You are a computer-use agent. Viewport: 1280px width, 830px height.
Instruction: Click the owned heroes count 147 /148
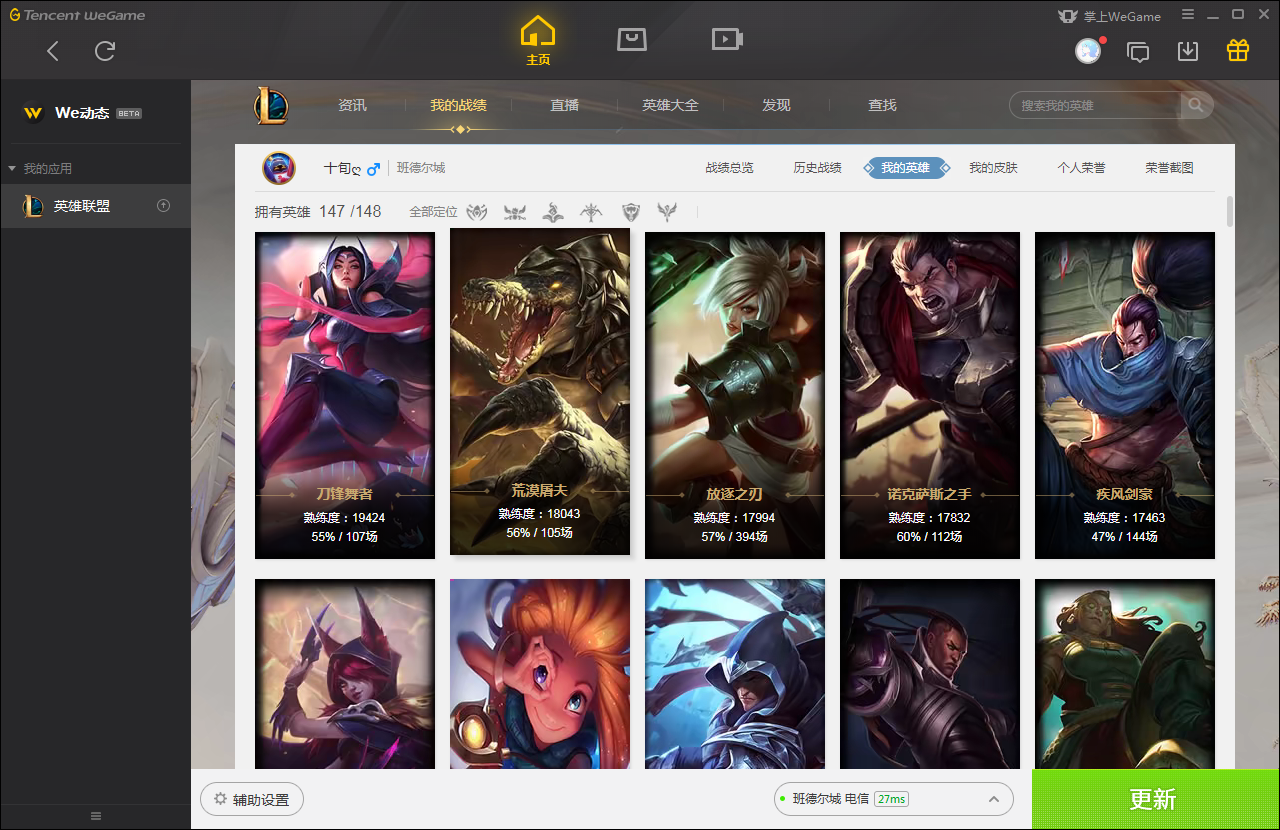click(350, 212)
